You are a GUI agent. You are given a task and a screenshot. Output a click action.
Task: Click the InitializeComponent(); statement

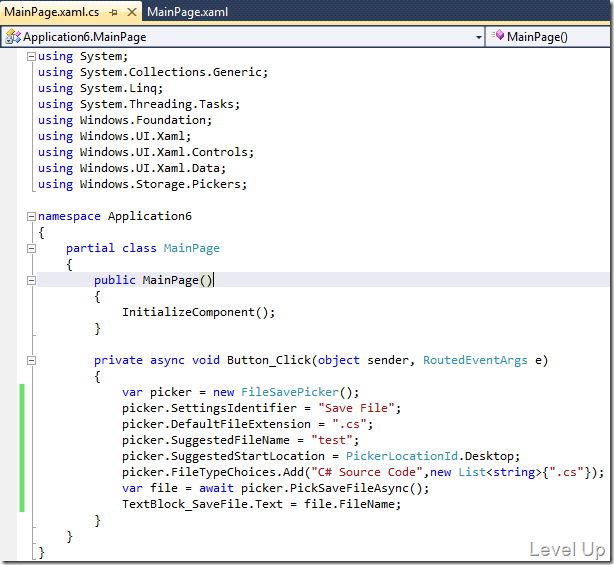pos(199,312)
